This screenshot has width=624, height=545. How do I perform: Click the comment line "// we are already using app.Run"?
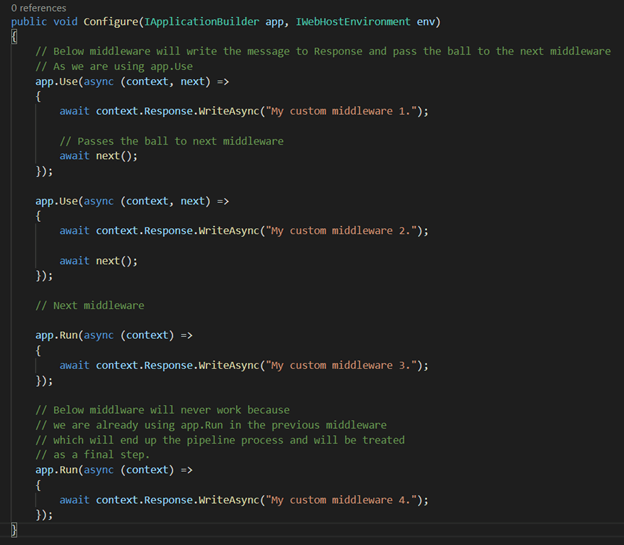(211, 425)
